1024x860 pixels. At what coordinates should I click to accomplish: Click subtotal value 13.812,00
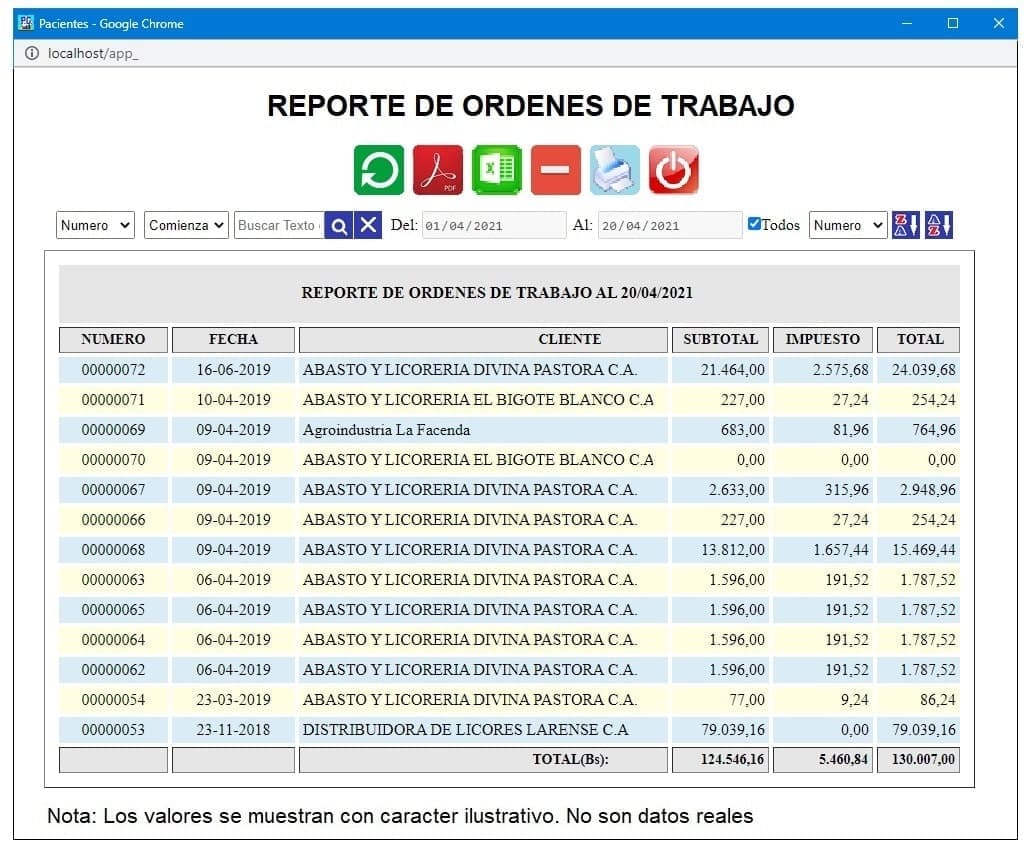(732, 550)
